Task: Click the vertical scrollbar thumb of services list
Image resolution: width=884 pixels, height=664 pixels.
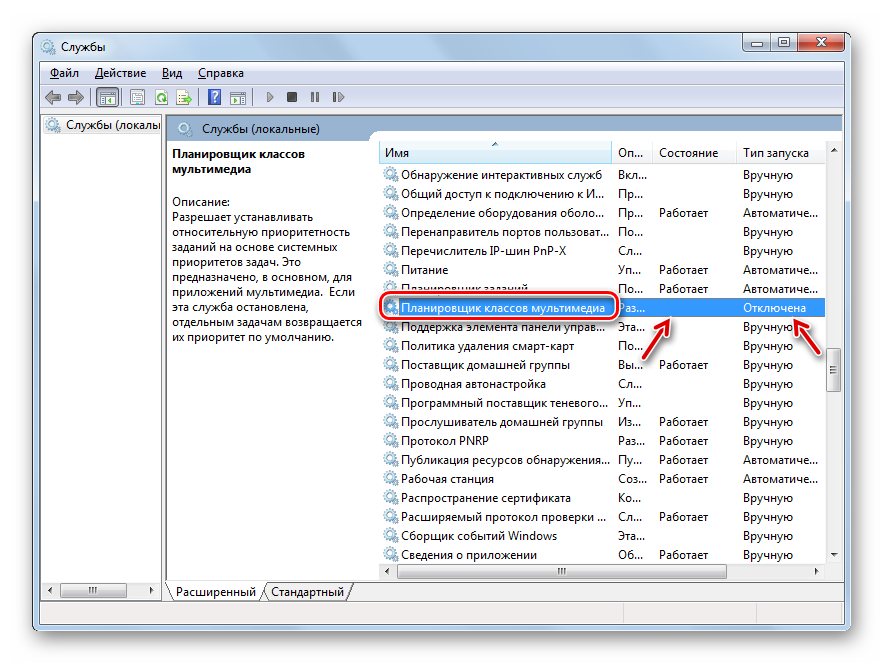Action: pos(833,370)
